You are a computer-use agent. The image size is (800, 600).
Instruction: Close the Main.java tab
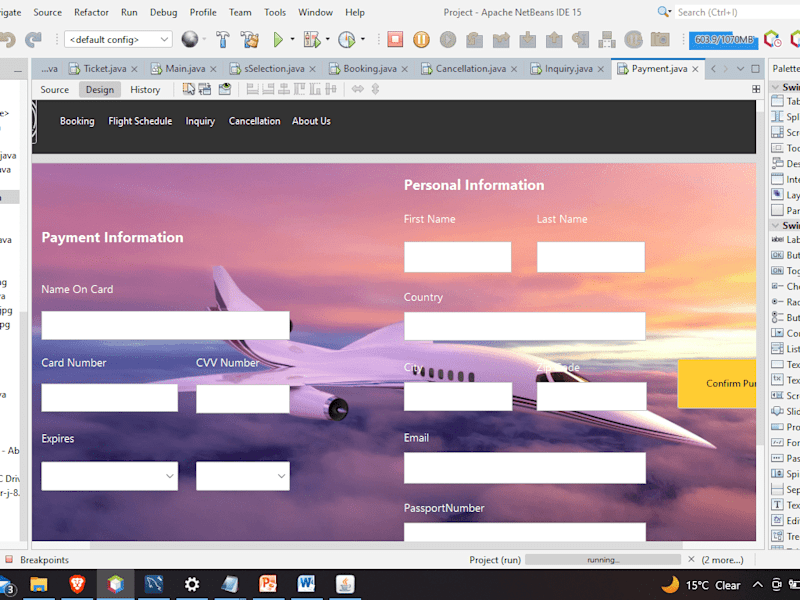click(213, 69)
